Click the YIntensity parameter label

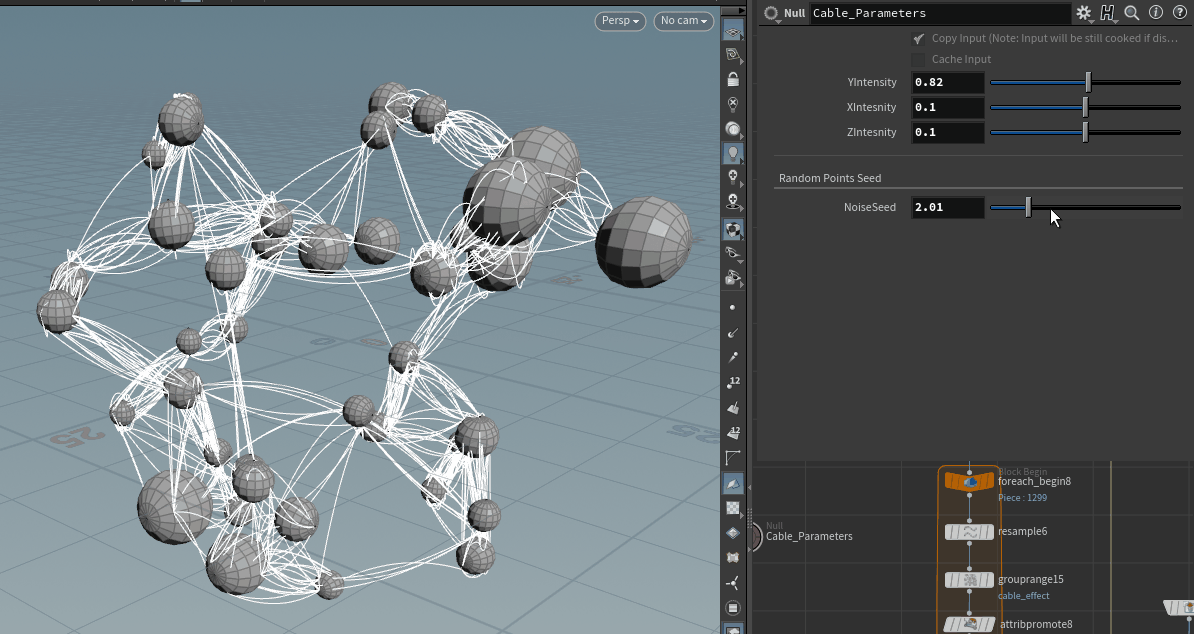click(871, 82)
